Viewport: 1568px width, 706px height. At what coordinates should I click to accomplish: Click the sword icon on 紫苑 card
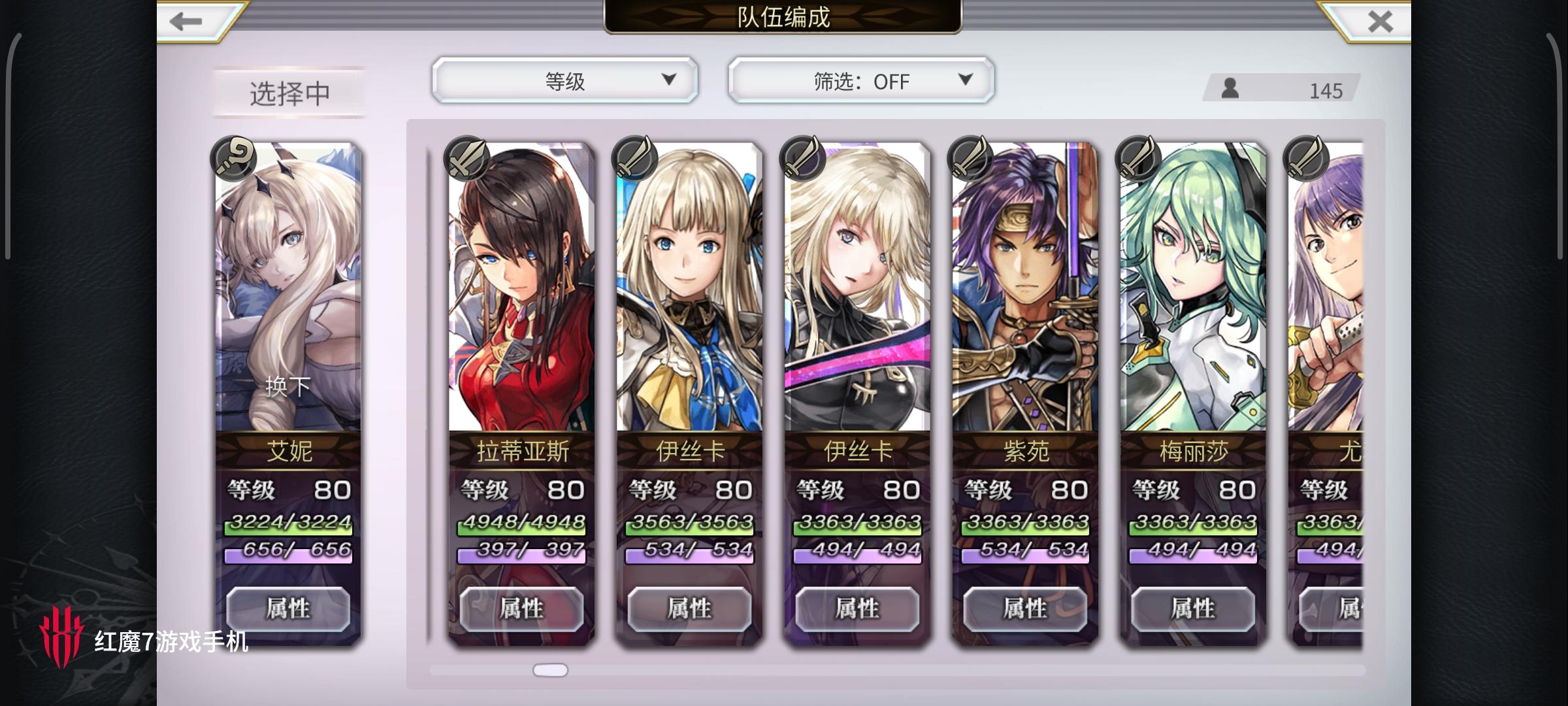click(970, 158)
